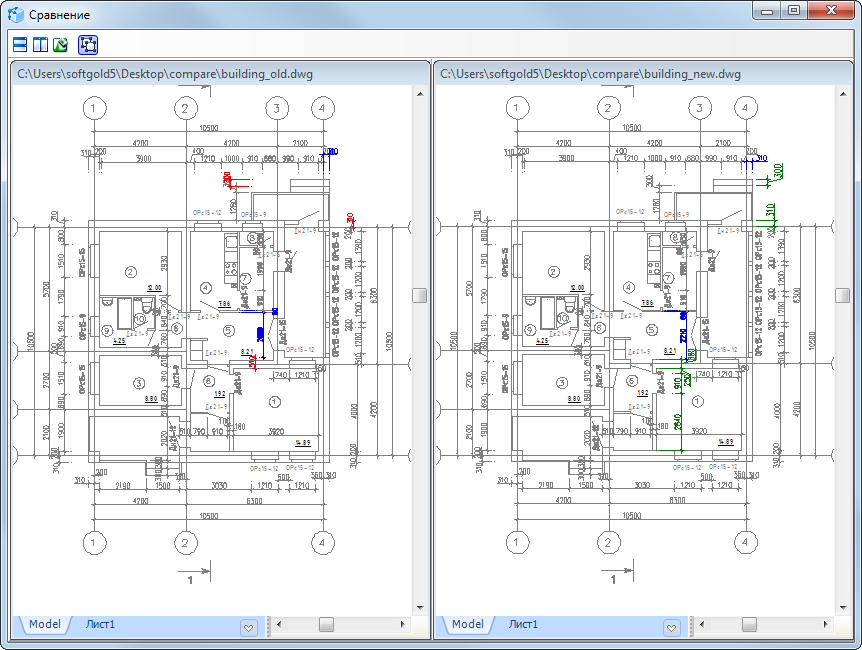Open Лист1 tab in left pane
The height and width of the screenshot is (650, 862).
[100, 624]
